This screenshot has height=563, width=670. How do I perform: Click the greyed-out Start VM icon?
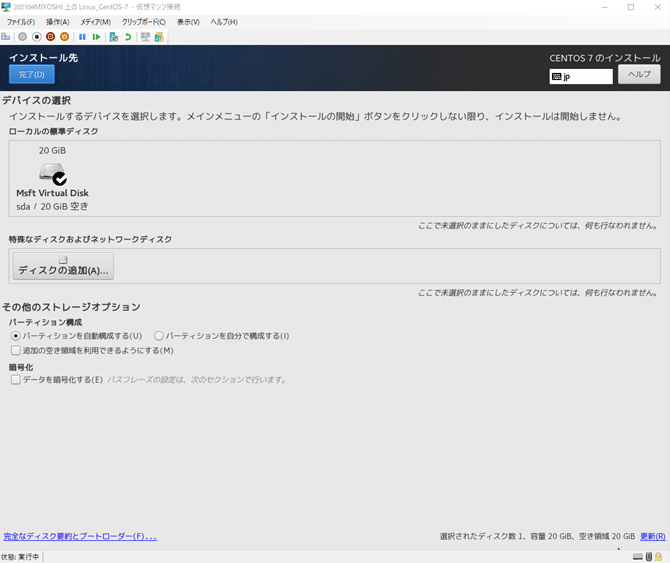point(23,37)
